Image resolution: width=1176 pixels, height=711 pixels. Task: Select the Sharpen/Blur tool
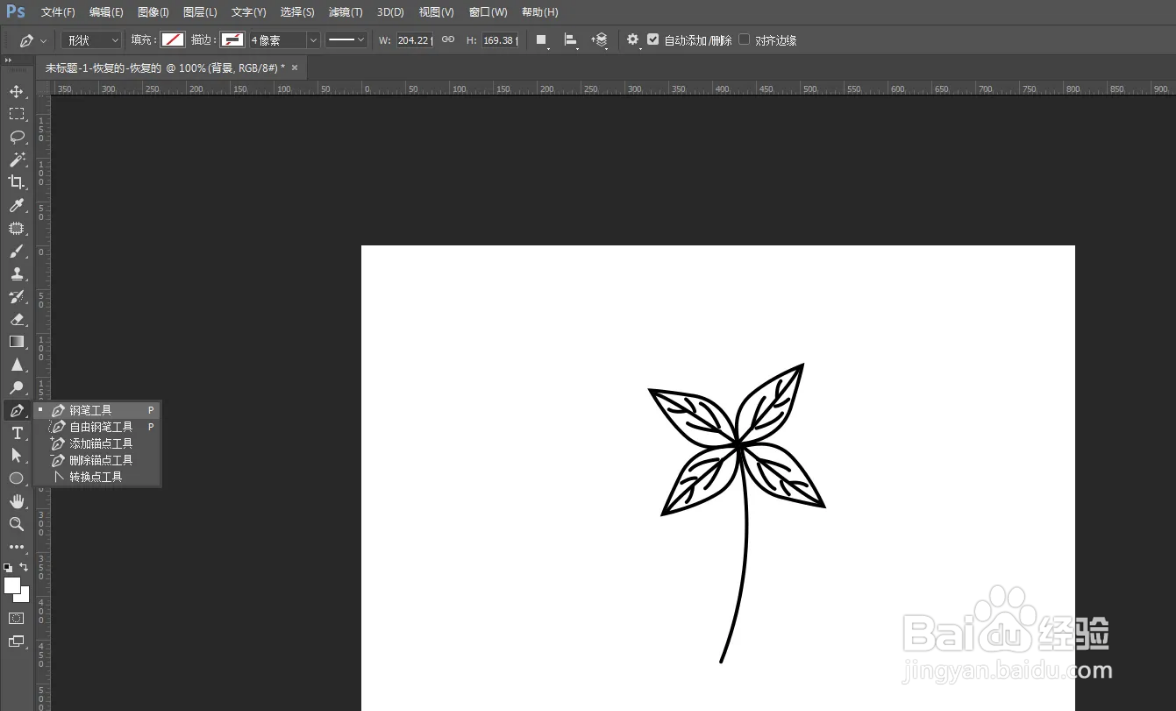pyautogui.click(x=16, y=364)
